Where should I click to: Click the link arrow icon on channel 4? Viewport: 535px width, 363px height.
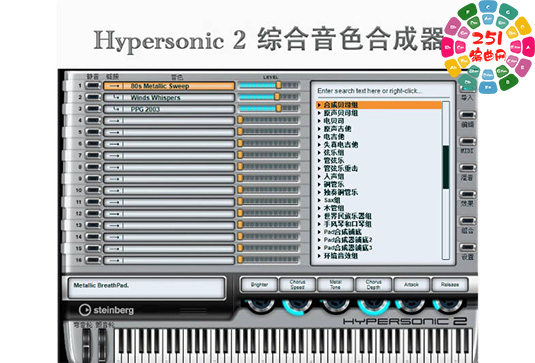point(115,121)
